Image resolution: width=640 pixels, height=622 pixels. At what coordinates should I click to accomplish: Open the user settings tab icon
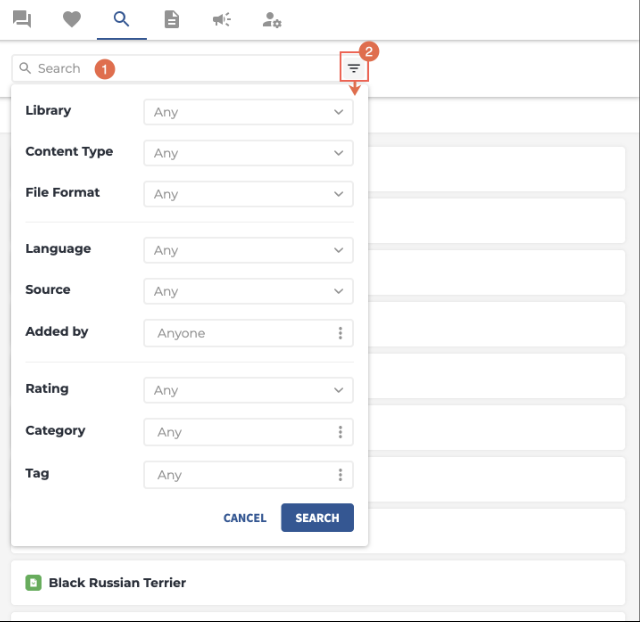click(x=272, y=20)
